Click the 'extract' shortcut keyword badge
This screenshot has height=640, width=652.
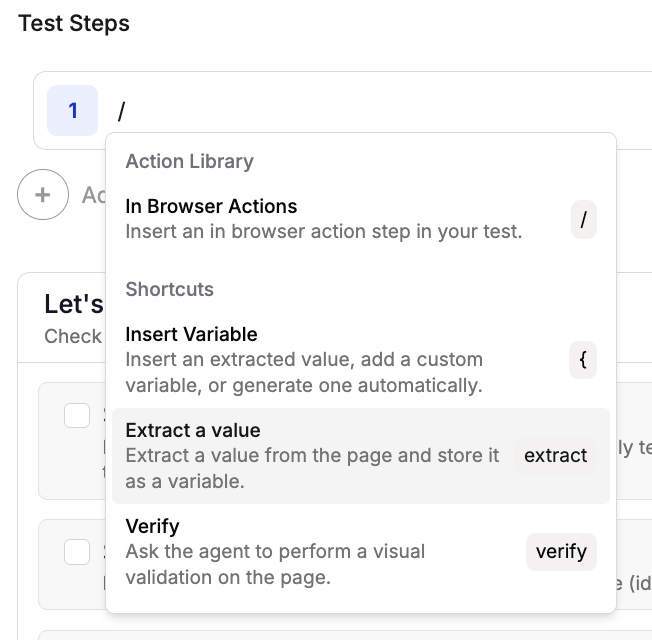tap(555, 455)
